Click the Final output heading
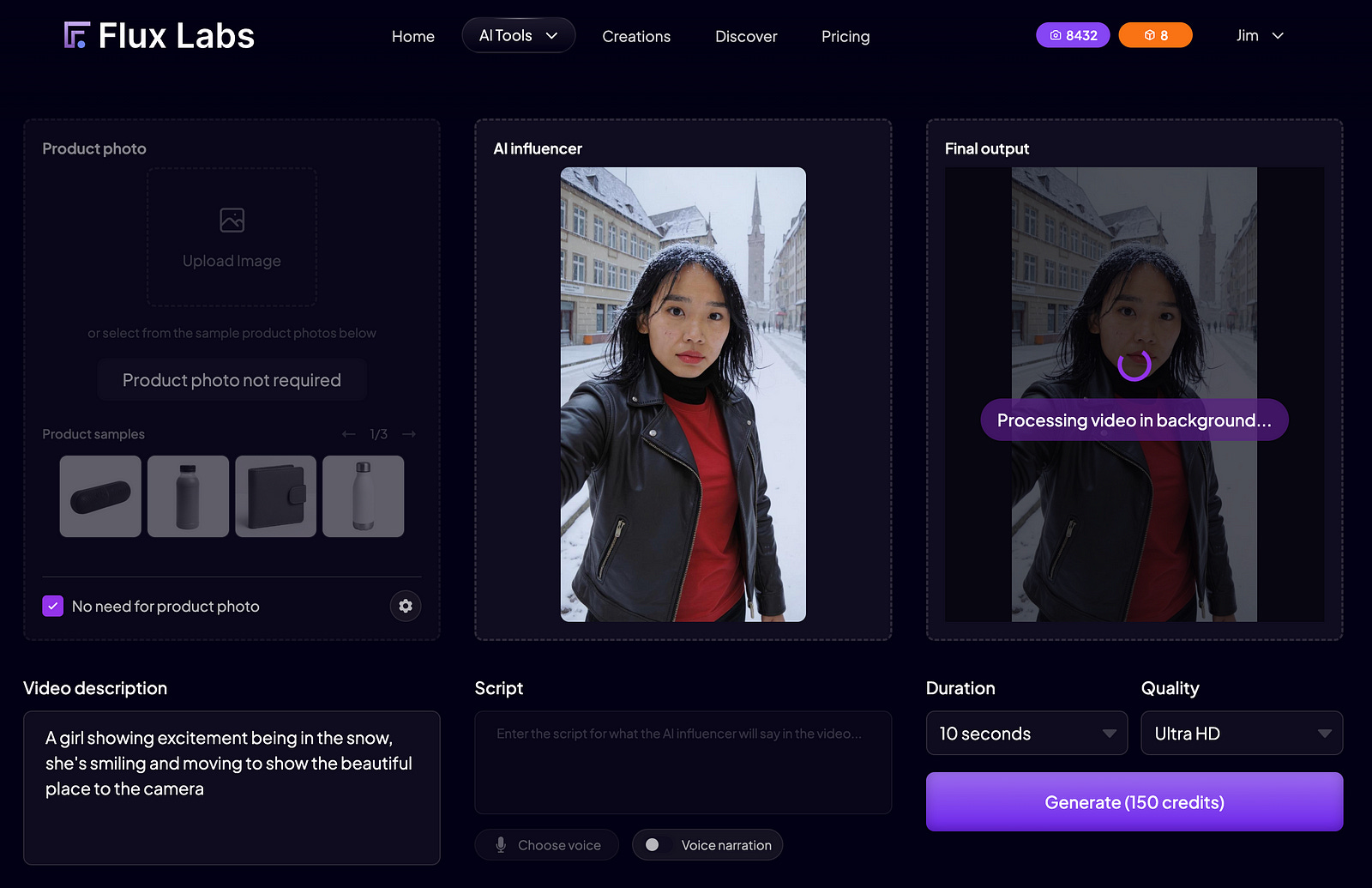 (x=987, y=148)
